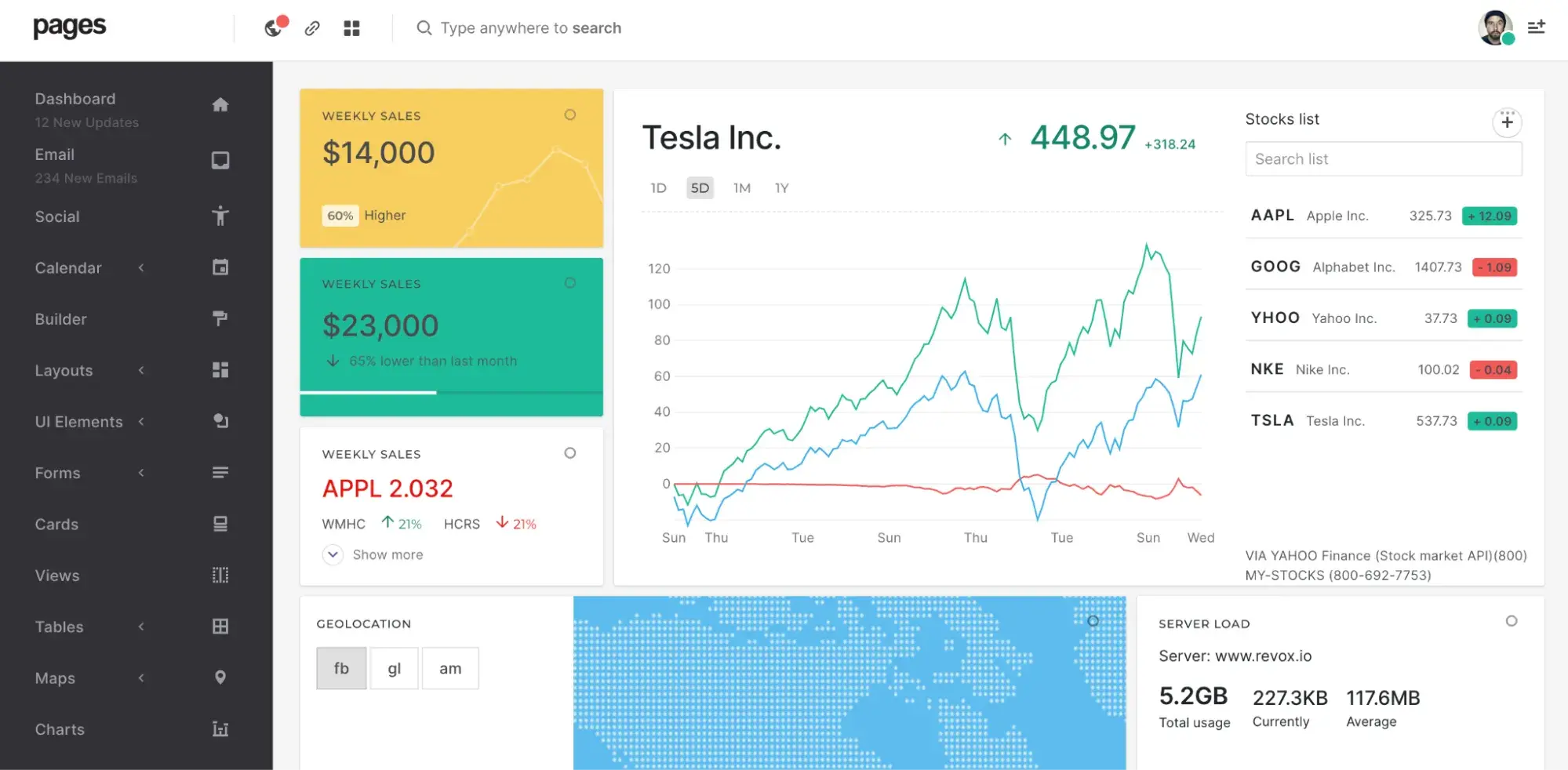Click the globe notifications icon in header
1568x770 pixels.
pyautogui.click(x=272, y=28)
